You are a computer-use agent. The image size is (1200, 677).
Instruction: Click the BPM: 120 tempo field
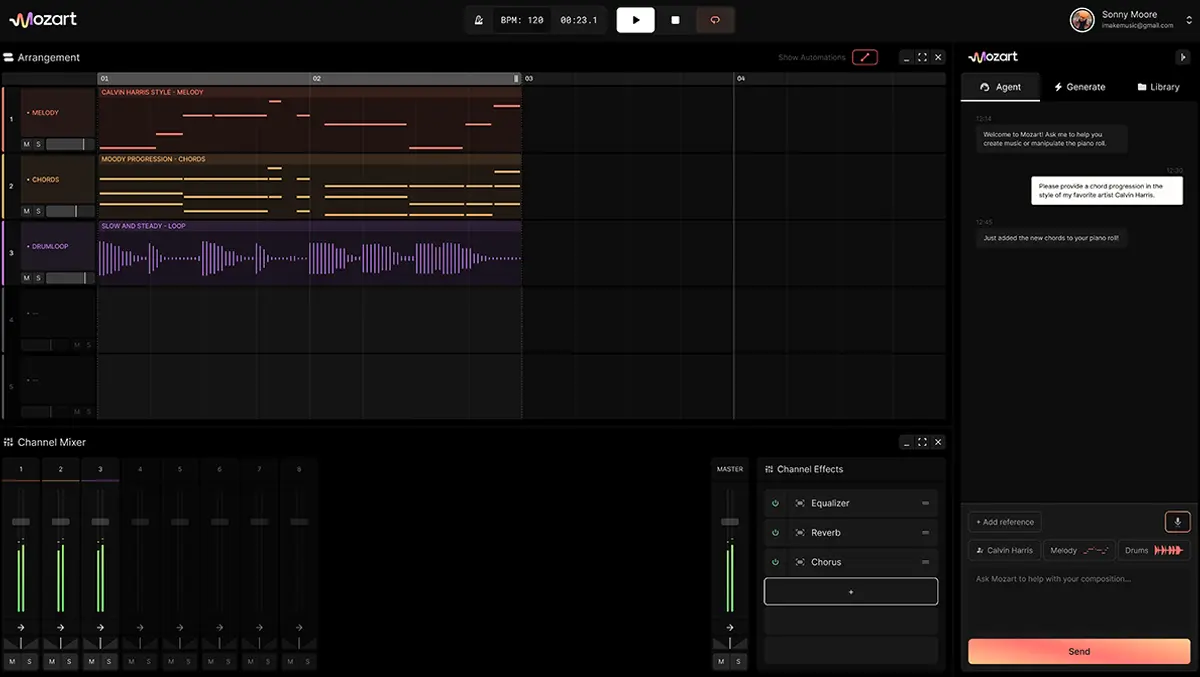[521, 20]
